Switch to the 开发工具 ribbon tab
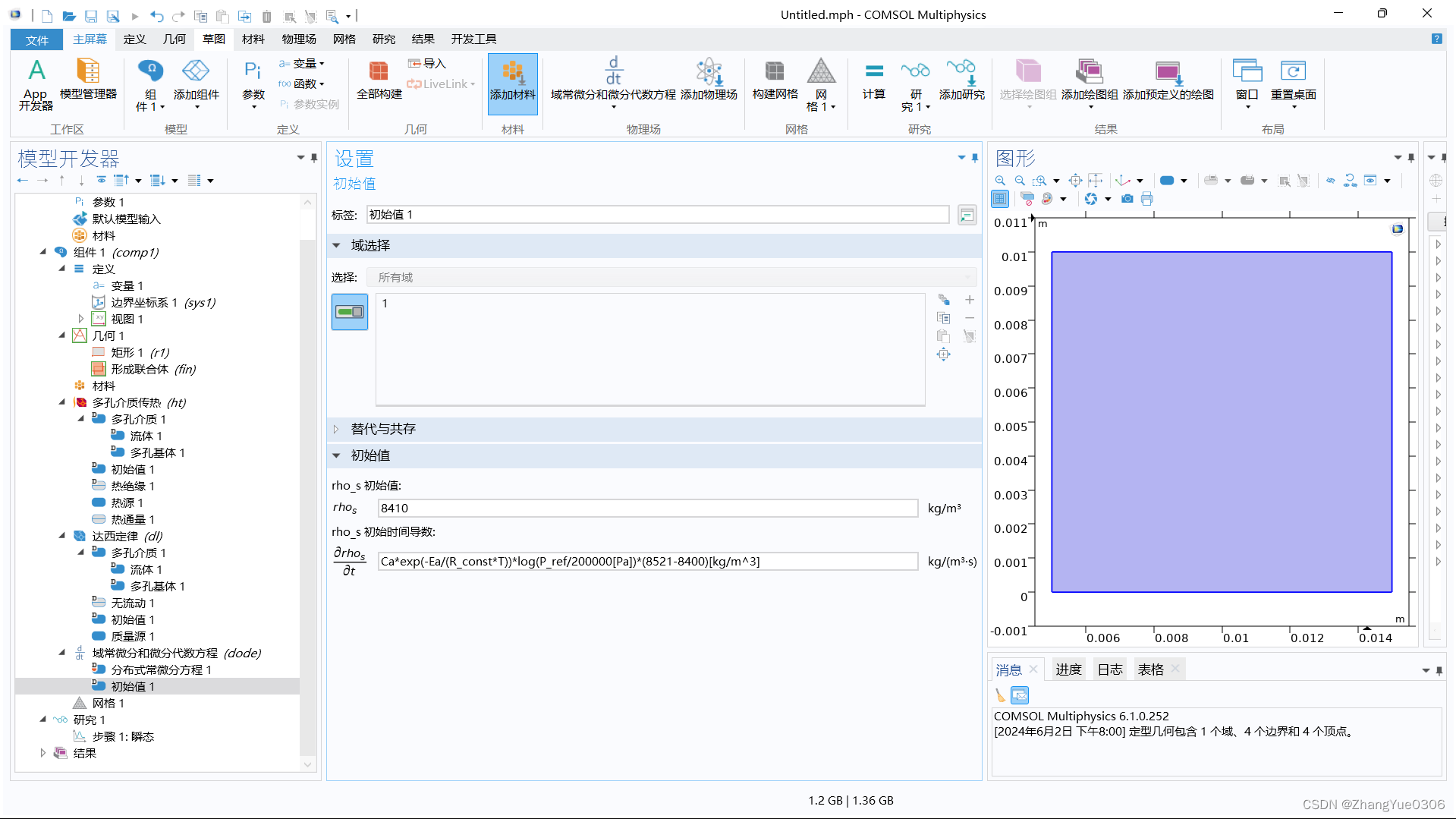The image size is (1456, 819). point(473,39)
